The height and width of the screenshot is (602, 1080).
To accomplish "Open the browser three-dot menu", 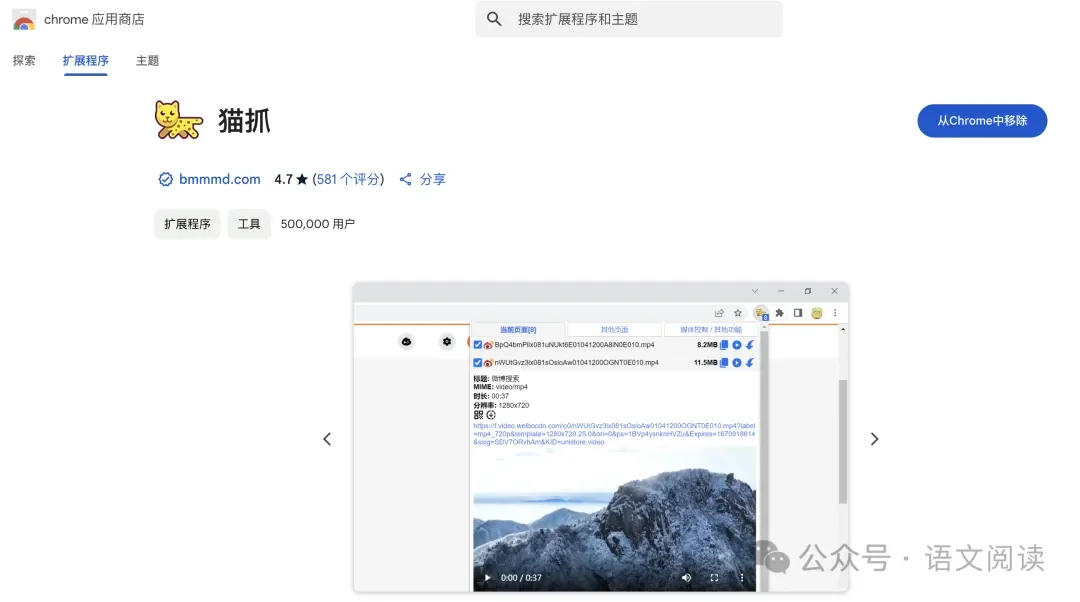I will pyautogui.click(x=835, y=313).
